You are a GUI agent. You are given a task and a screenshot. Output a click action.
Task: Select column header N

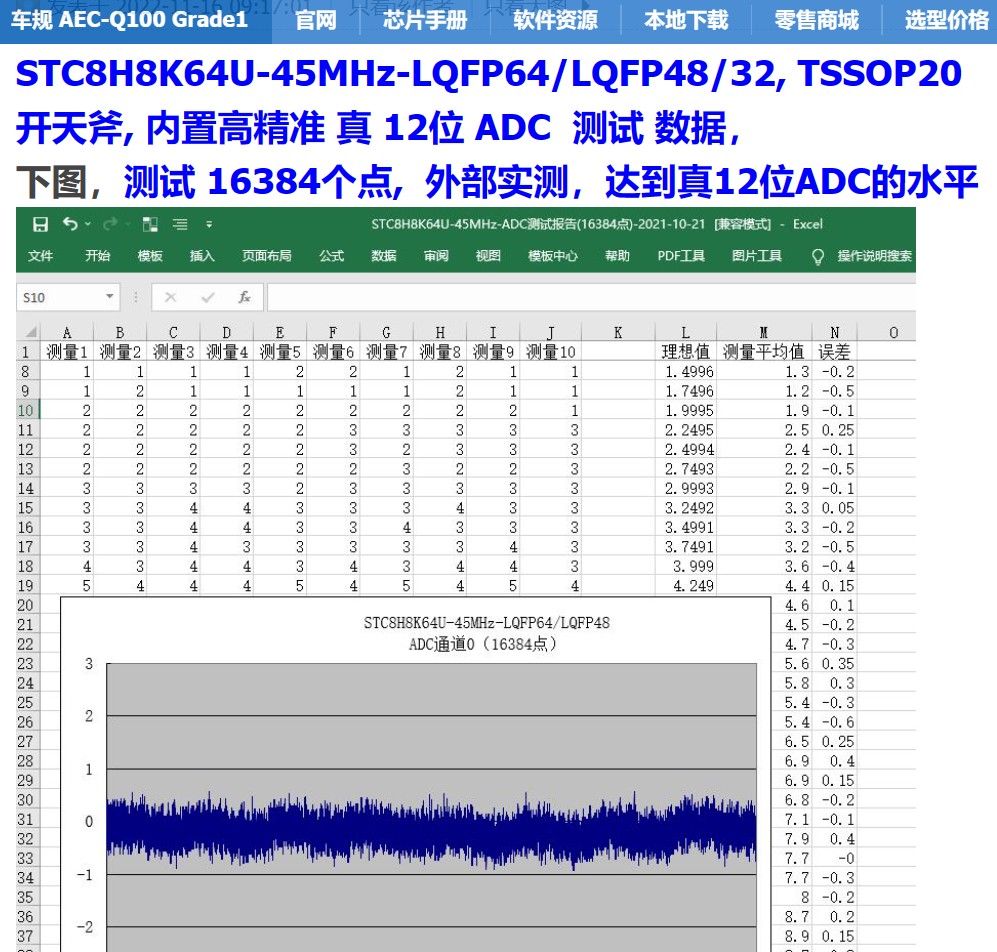click(x=834, y=333)
